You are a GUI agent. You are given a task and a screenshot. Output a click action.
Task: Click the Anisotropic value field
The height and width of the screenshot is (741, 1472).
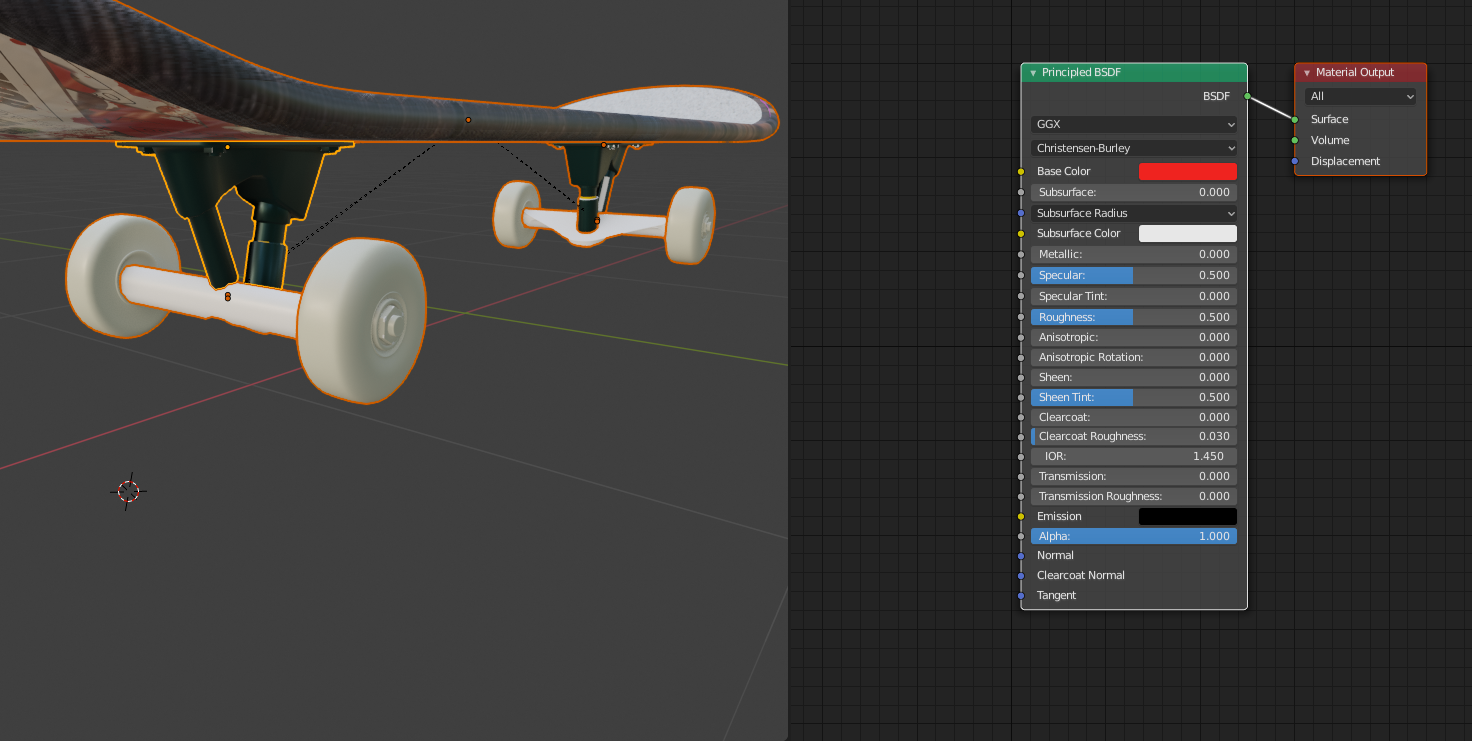click(1134, 337)
